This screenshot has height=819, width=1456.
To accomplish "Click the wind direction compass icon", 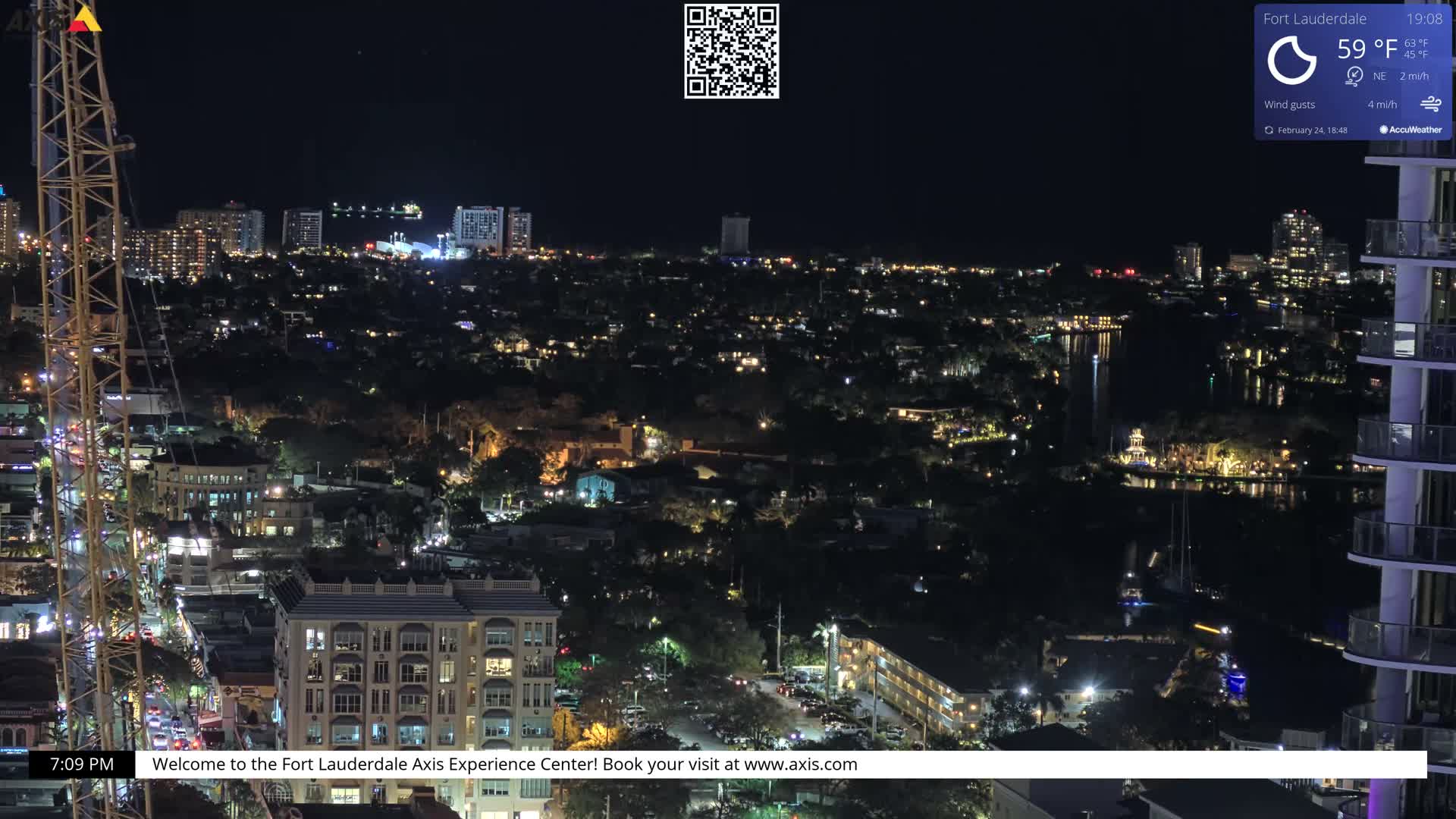I will click(x=1354, y=76).
